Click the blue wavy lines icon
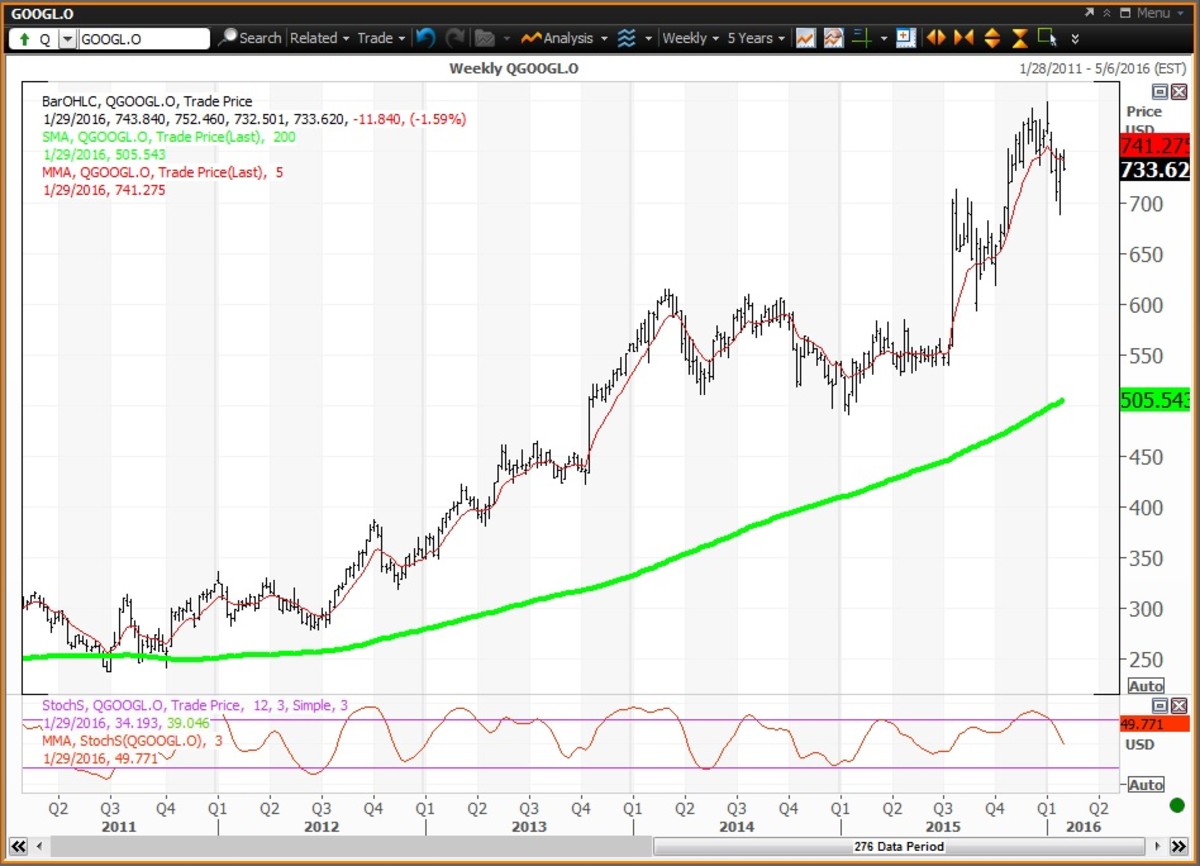This screenshot has width=1200, height=866. tap(627, 38)
